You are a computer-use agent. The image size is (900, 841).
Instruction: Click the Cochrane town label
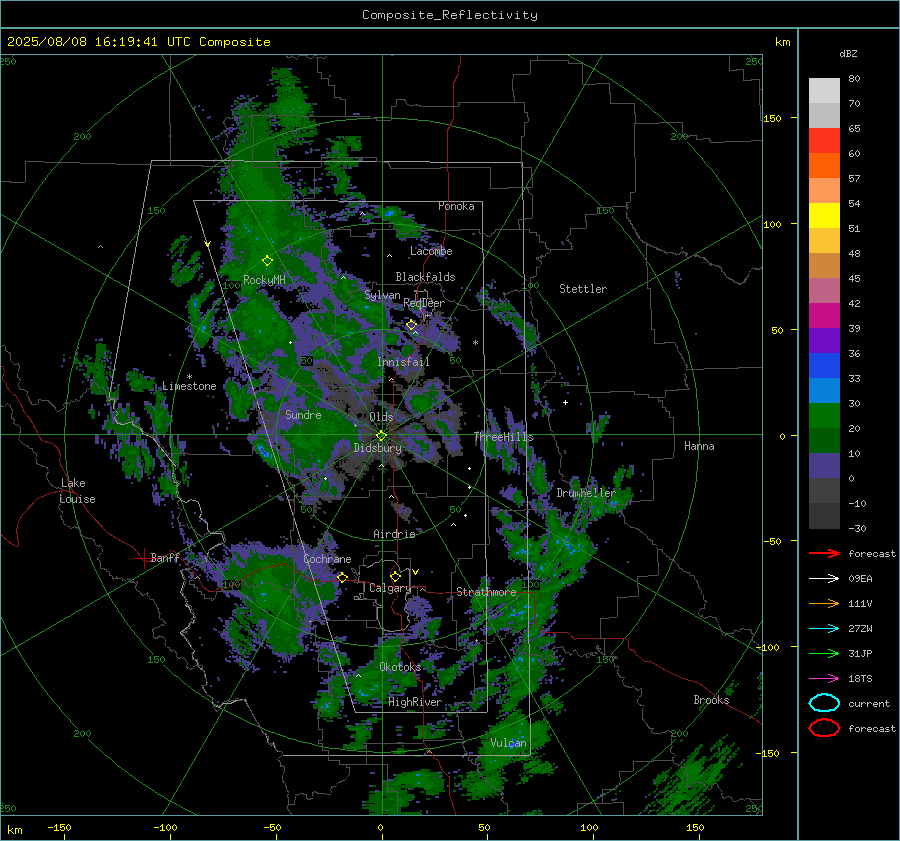click(x=327, y=559)
